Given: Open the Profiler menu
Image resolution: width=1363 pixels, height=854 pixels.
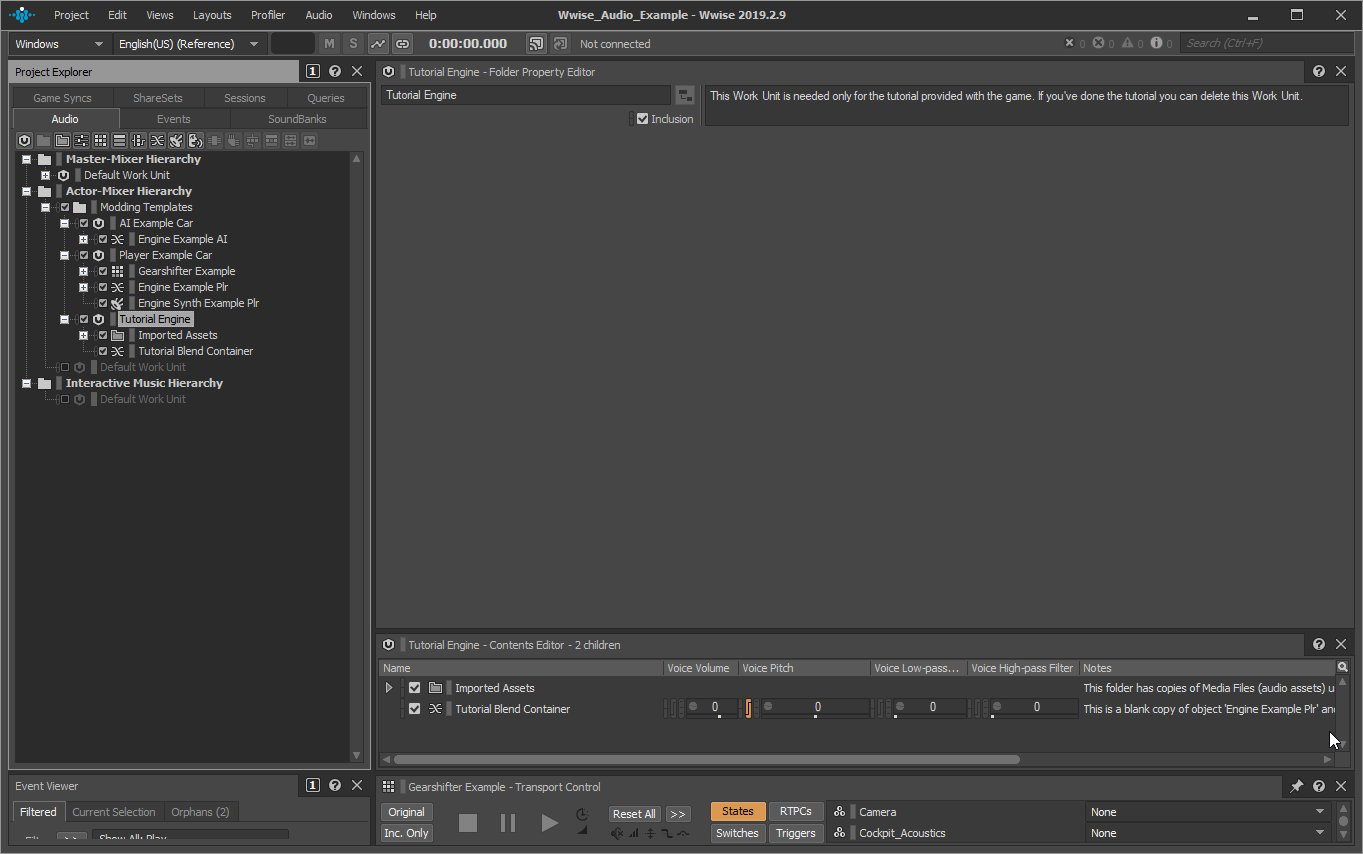Looking at the screenshot, I should (268, 15).
